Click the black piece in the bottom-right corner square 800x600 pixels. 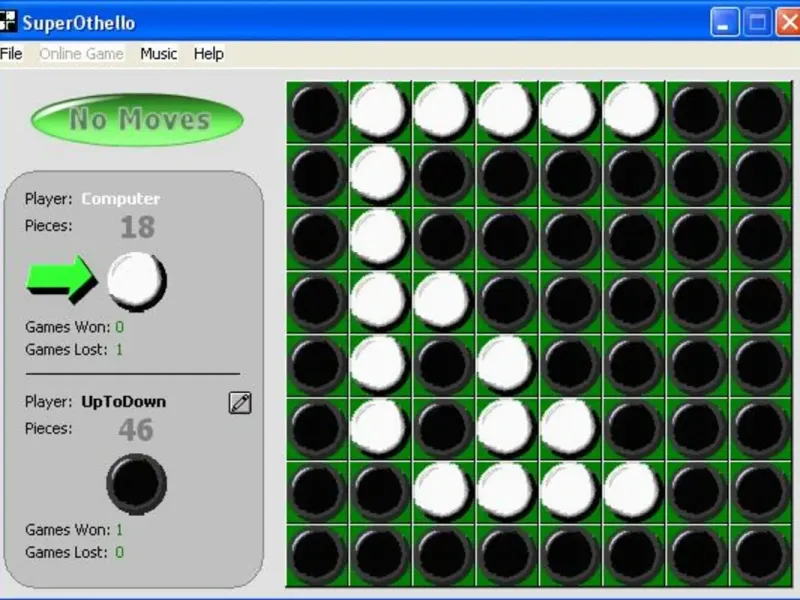point(760,556)
